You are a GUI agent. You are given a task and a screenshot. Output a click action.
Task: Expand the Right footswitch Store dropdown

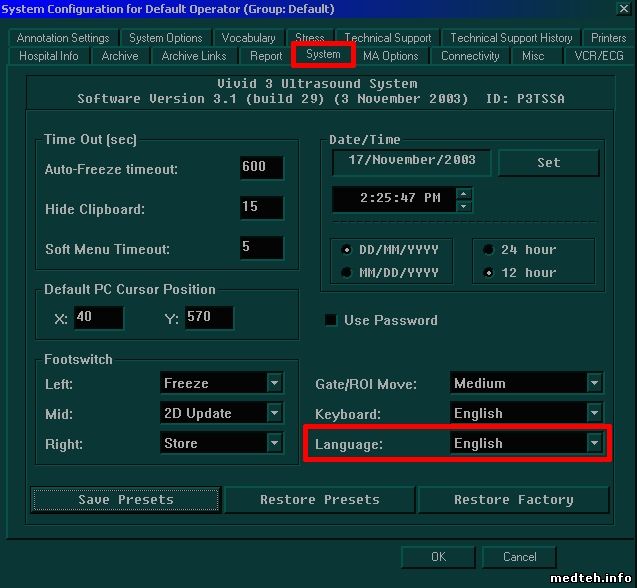[274, 443]
